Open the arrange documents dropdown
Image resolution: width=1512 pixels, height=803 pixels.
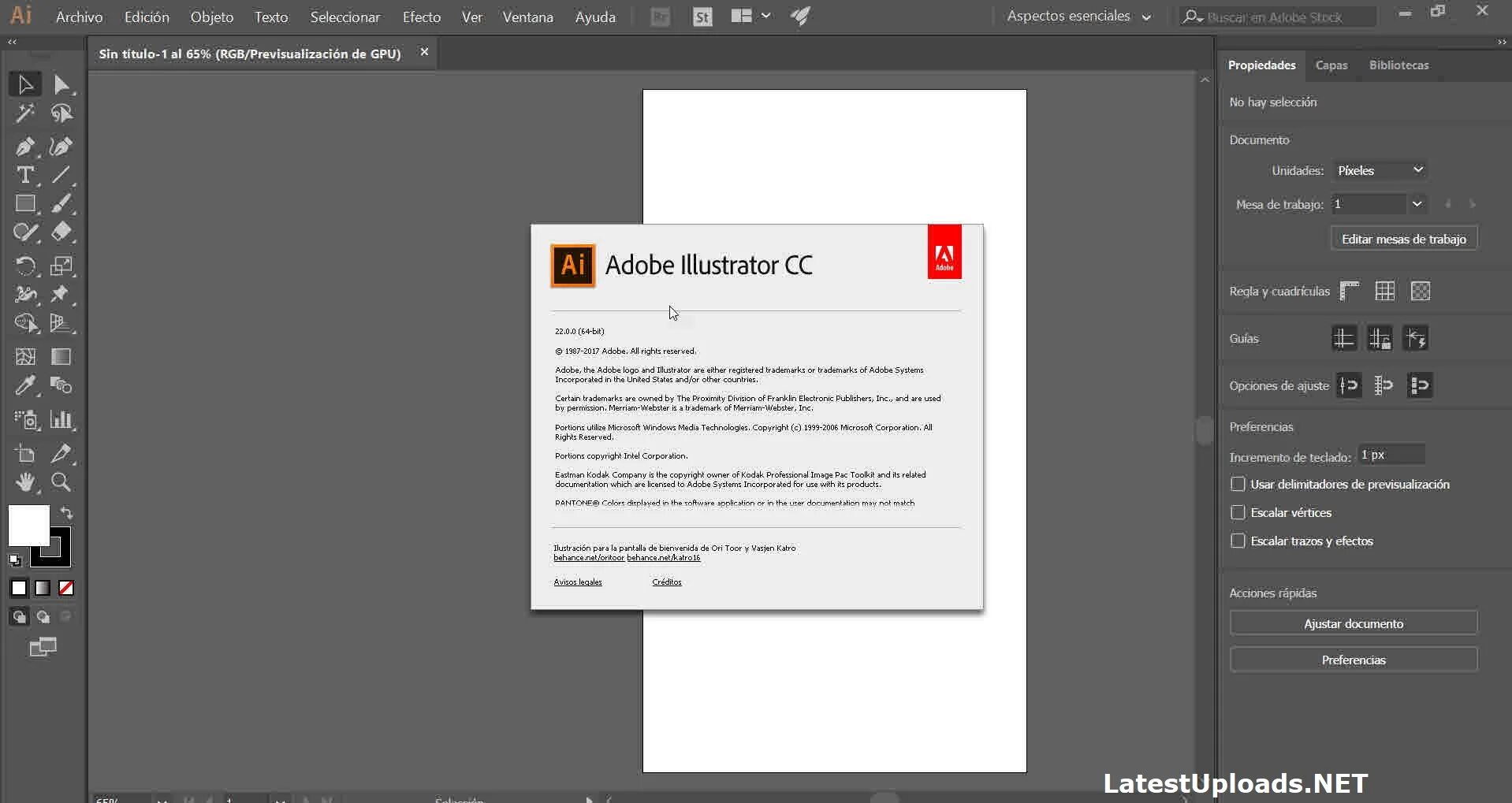coord(750,16)
